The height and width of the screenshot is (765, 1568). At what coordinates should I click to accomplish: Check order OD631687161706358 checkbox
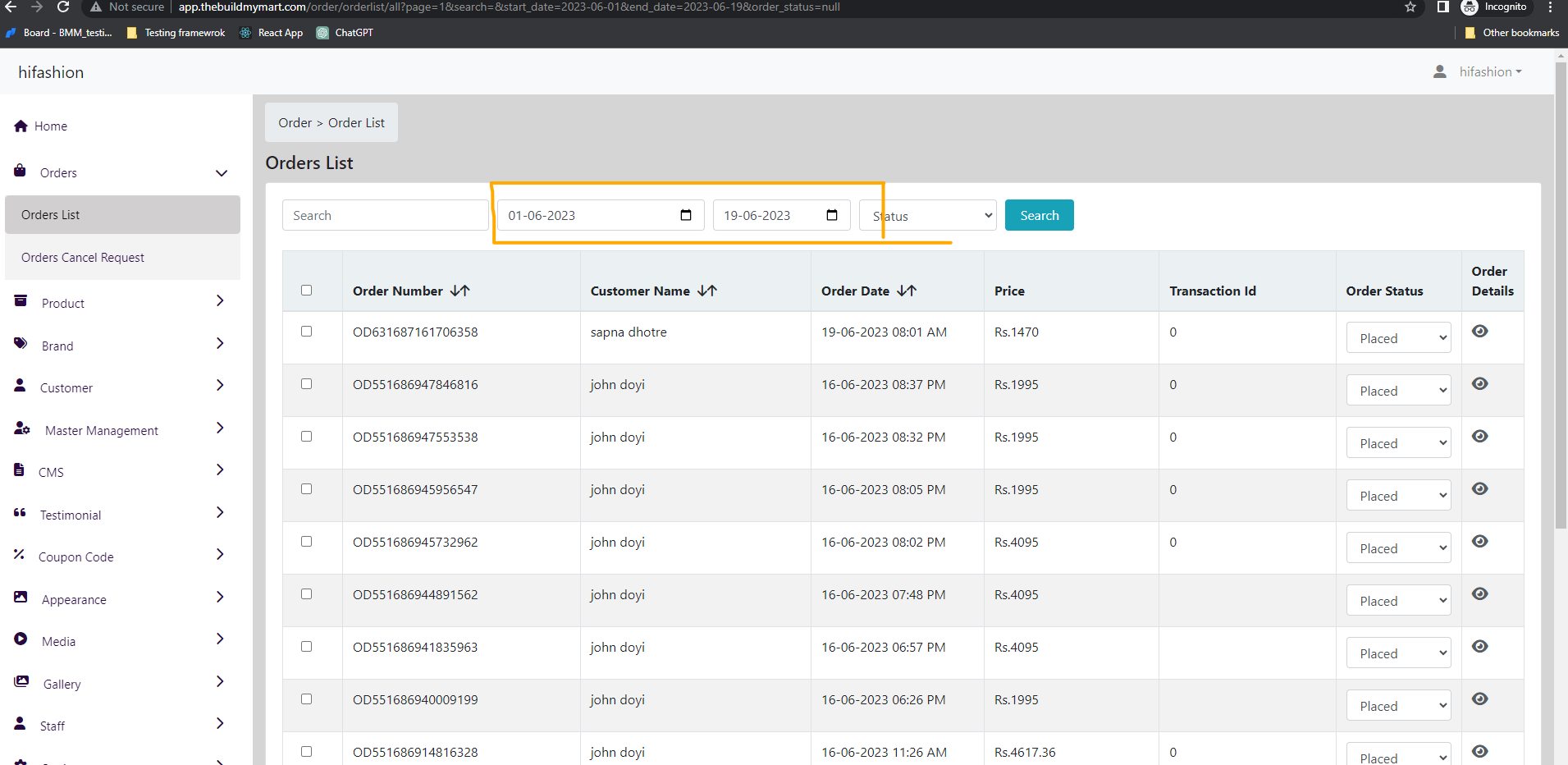pos(307,332)
